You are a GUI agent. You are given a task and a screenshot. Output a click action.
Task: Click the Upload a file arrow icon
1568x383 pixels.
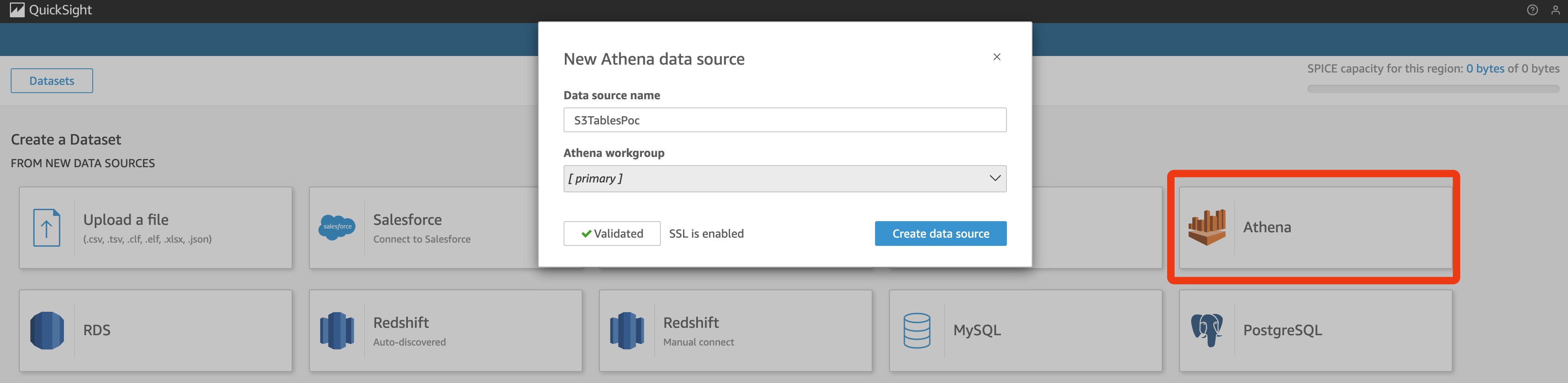(x=46, y=228)
